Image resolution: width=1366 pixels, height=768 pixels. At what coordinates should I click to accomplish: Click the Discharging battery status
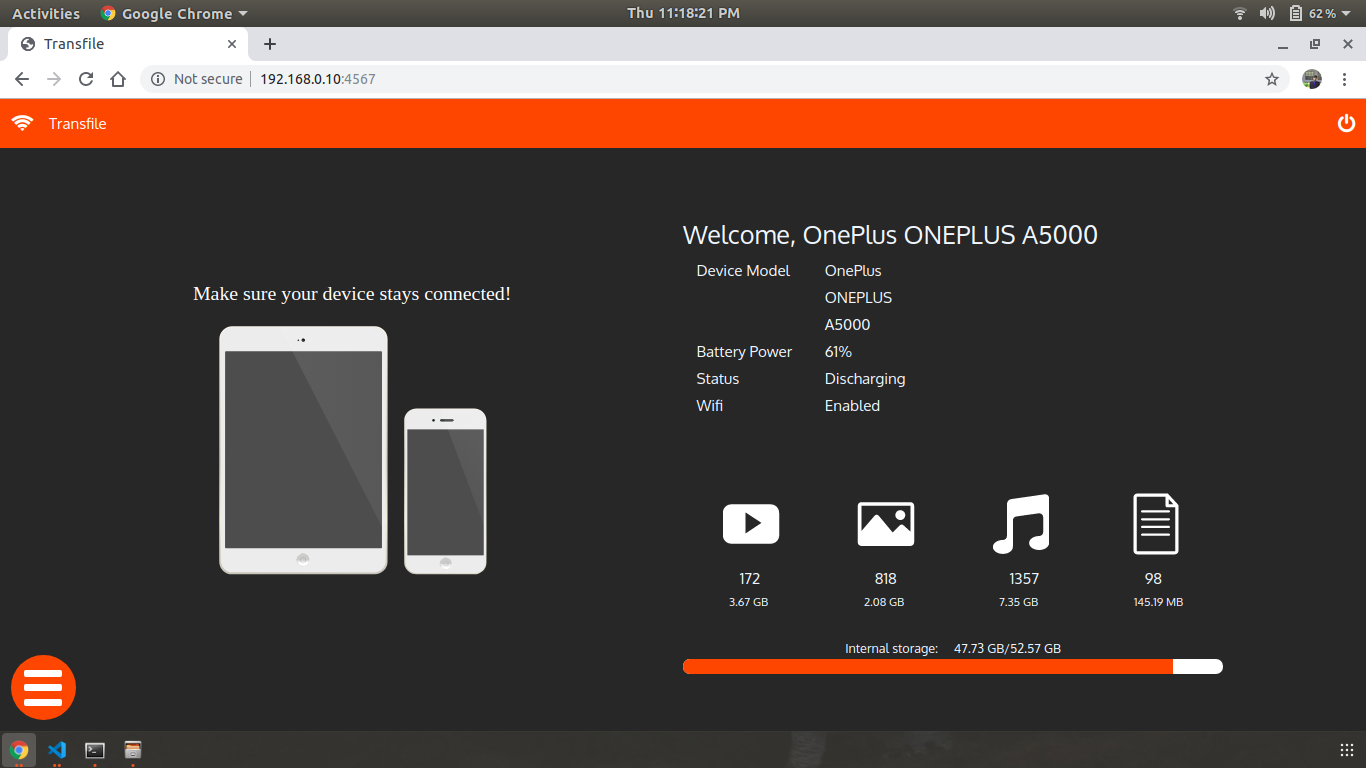(864, 378)
